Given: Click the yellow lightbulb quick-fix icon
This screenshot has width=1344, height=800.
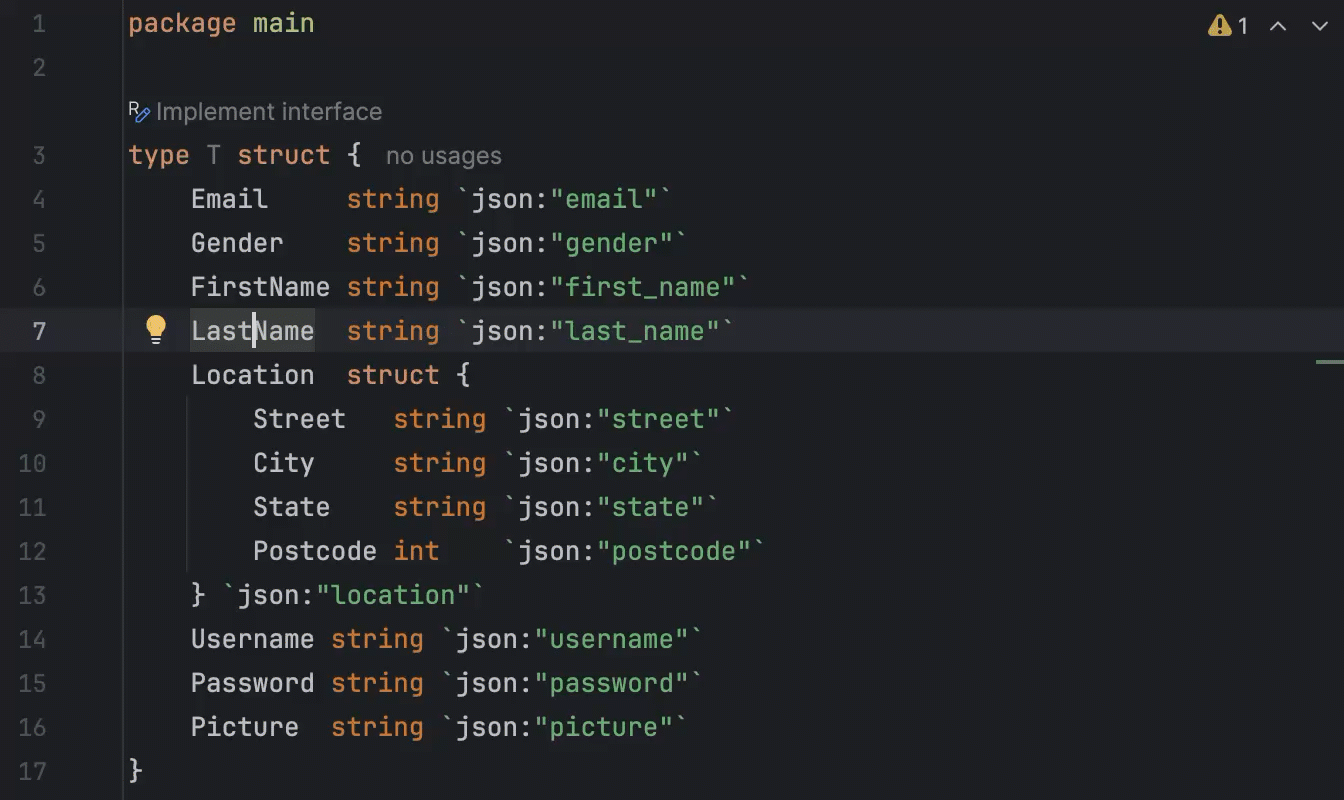Looking at the screenshot, I should (156, 329).
